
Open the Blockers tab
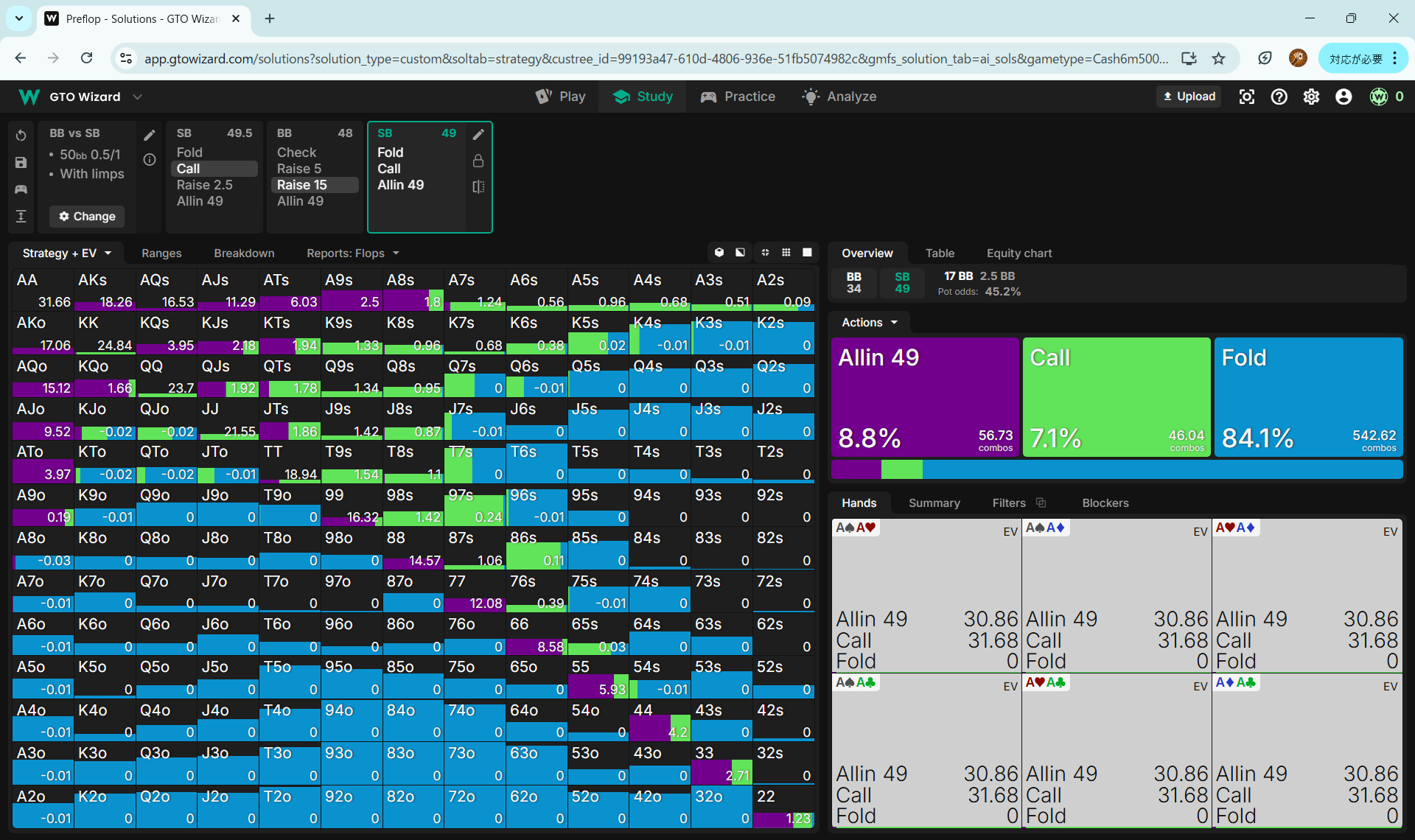tap(1105, 503)
